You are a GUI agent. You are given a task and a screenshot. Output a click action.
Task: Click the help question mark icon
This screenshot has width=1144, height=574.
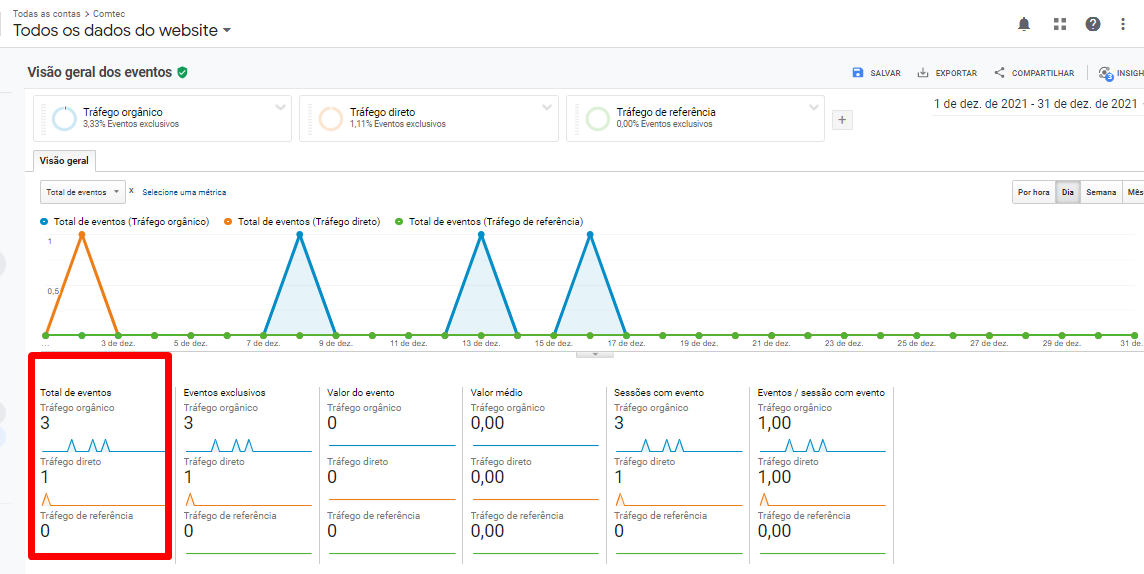(x=1093, y=24)
